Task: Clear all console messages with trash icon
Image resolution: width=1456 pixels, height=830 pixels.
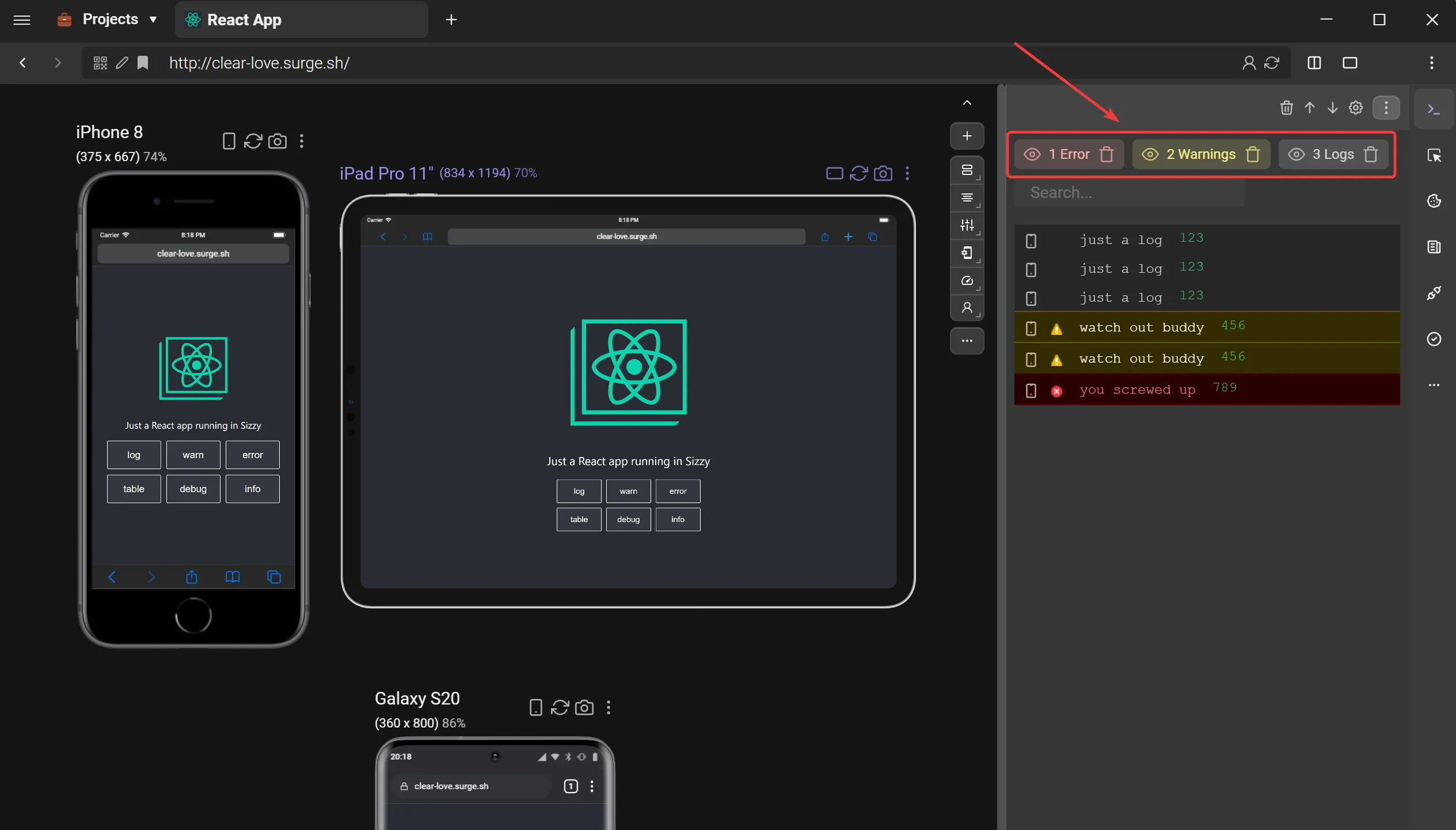Action: (1286, 108)
